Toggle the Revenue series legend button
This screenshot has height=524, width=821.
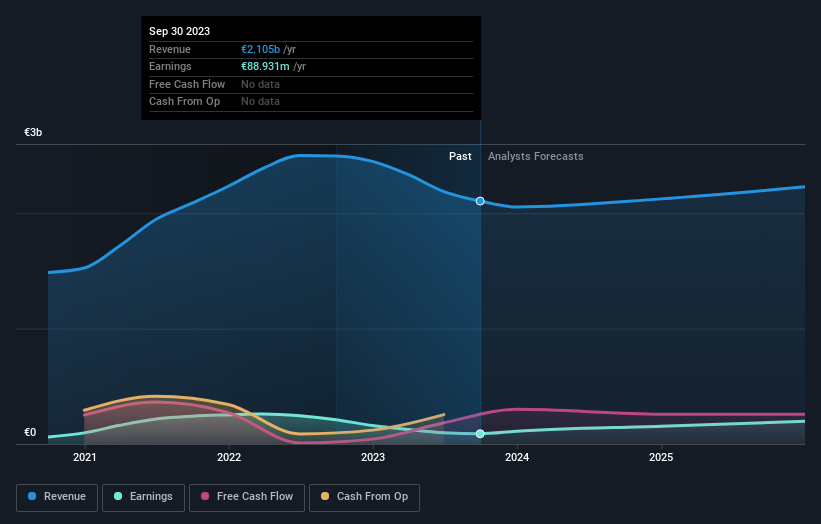57,497
